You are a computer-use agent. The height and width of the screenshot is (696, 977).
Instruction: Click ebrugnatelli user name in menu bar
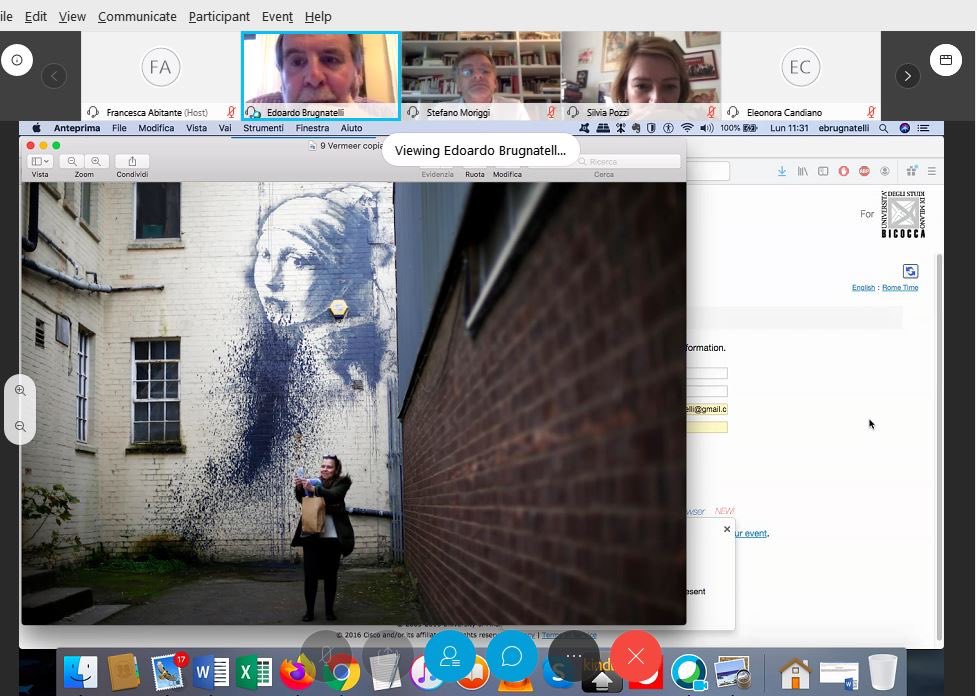click(x=844, y=128)
